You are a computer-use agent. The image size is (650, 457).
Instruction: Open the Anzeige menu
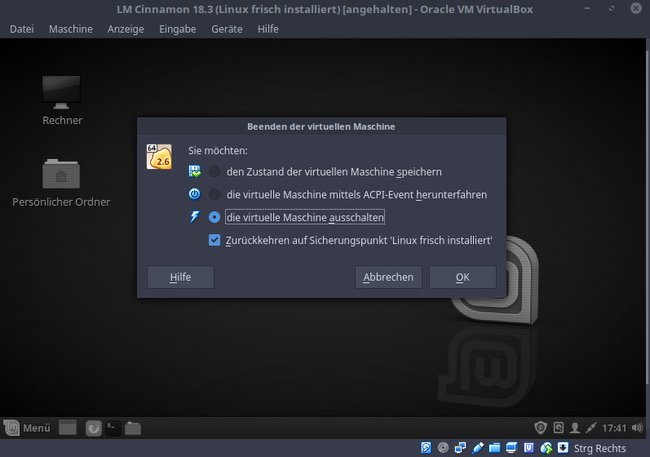126,29
